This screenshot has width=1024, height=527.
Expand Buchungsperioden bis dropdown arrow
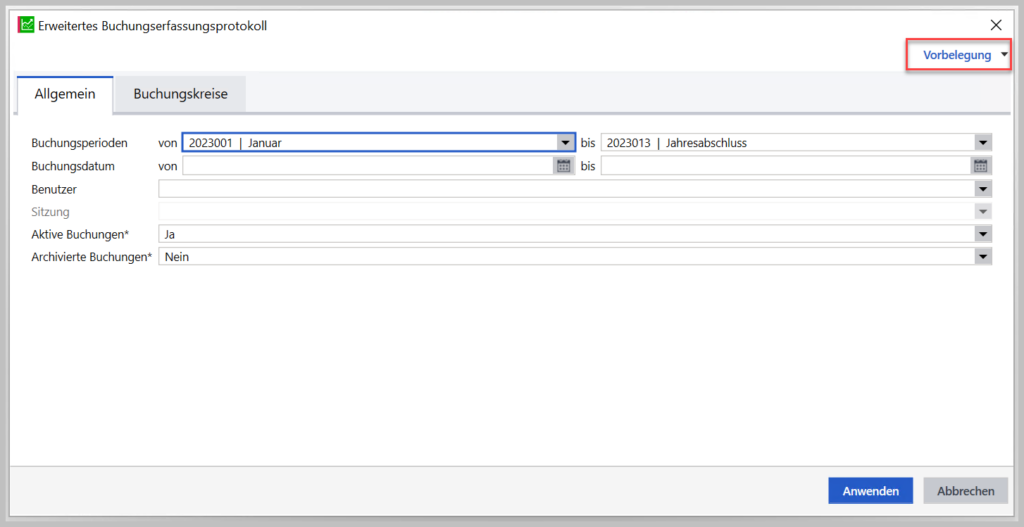(983, 143)
